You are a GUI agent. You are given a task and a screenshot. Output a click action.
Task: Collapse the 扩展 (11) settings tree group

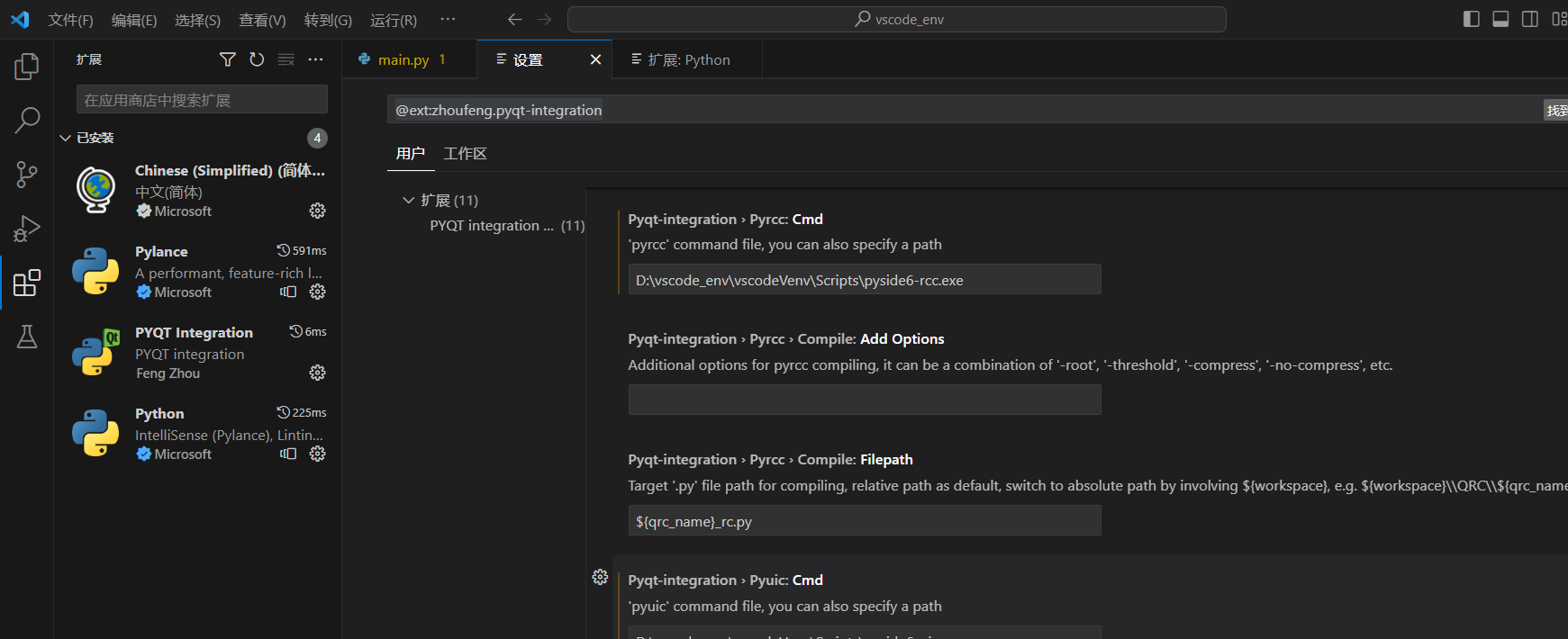(x=409, y=200)
